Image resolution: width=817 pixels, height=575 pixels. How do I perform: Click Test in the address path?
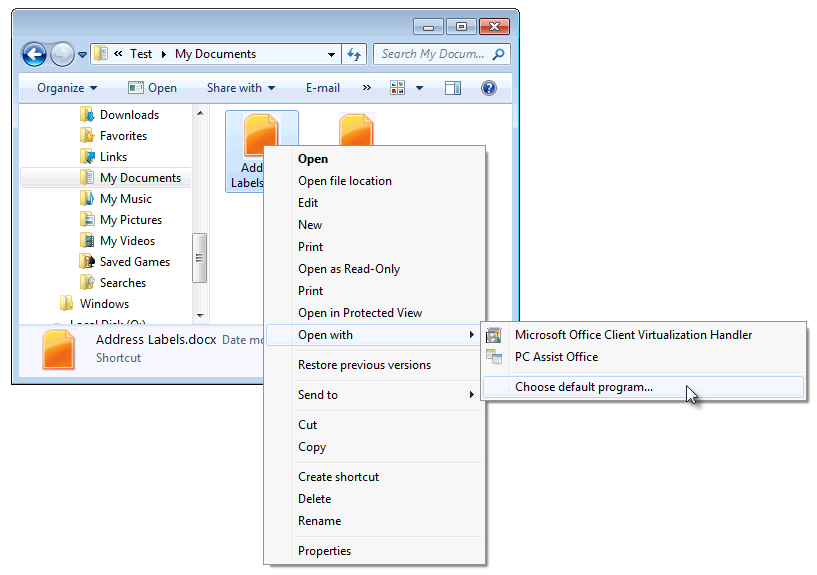tap(141, 54)
